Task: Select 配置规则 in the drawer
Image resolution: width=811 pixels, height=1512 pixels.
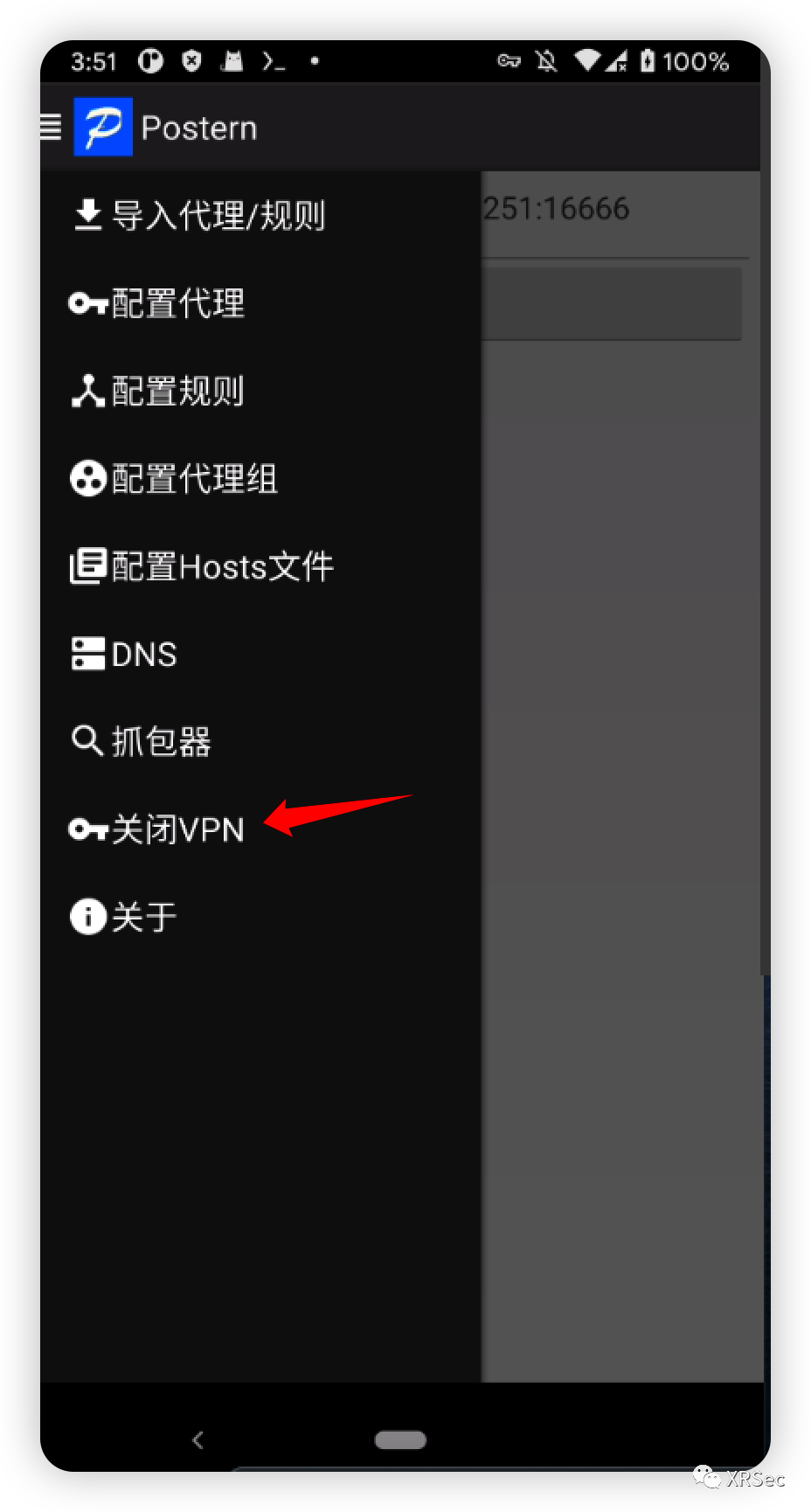Action: [x=260, y=391]
